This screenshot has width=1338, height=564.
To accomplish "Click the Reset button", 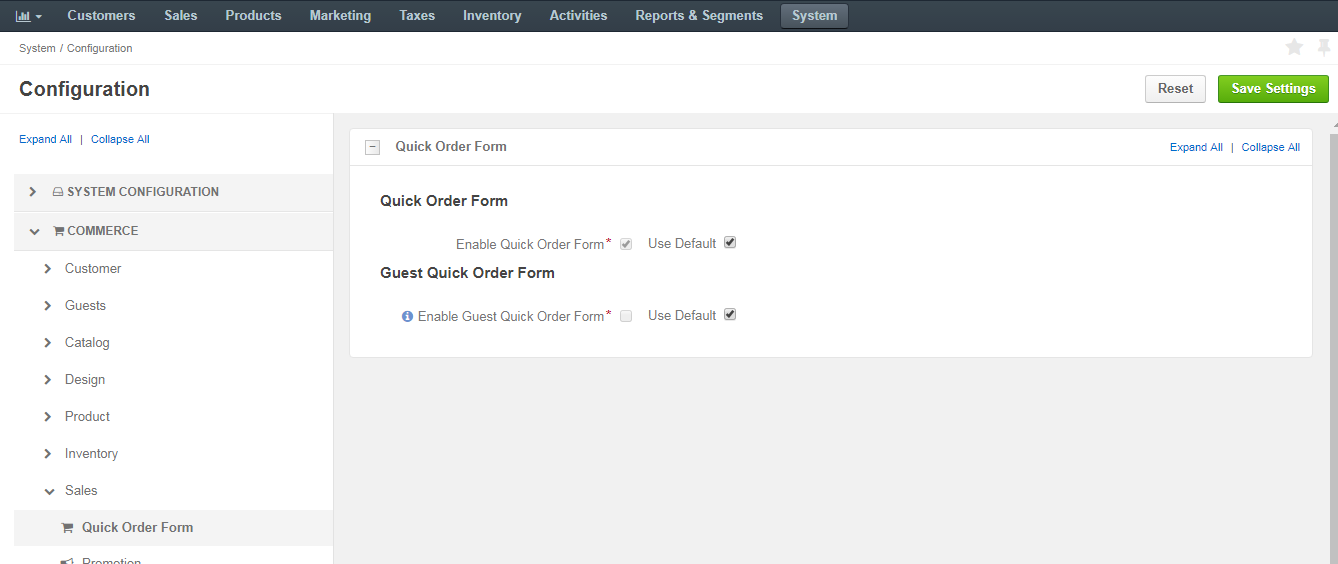I will click(1175, 88).
